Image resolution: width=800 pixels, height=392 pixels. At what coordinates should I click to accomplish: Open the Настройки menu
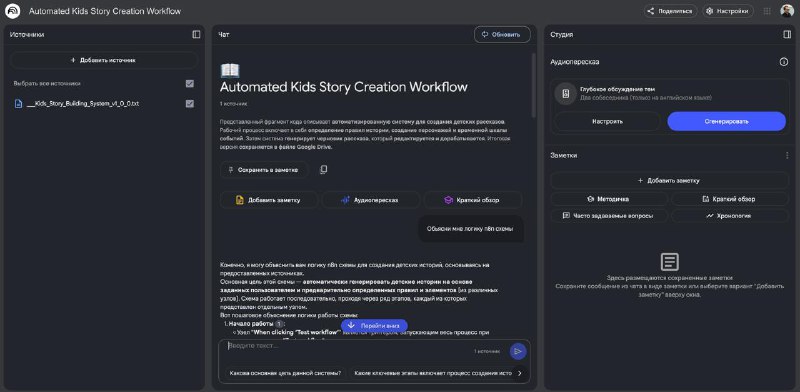728,11
